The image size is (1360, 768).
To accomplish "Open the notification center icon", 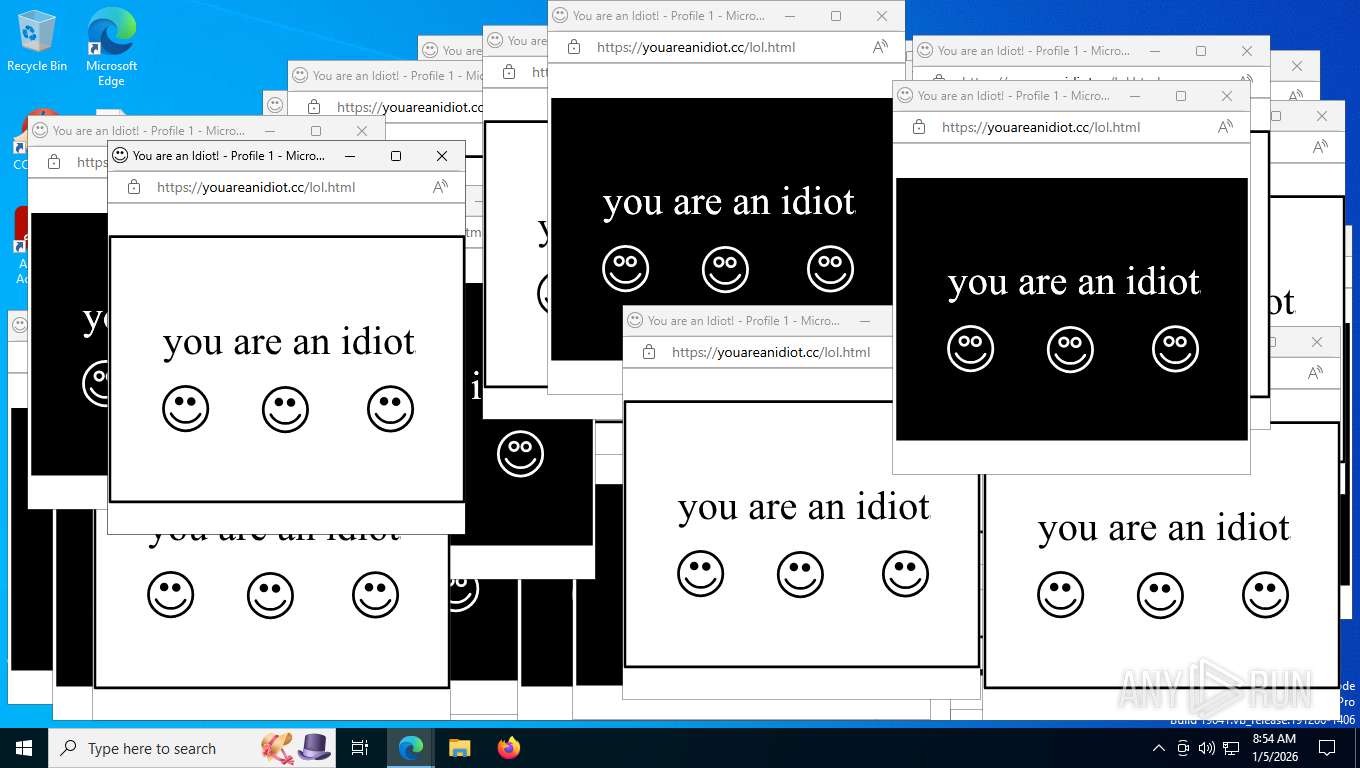I will [x=1327, y=748].
